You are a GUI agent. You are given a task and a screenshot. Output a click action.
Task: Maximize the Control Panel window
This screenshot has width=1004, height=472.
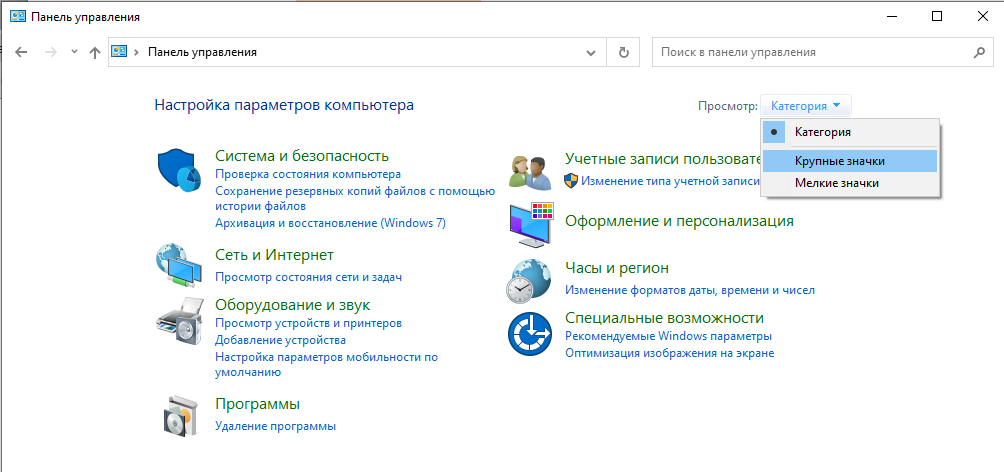[x=937, y=17]
